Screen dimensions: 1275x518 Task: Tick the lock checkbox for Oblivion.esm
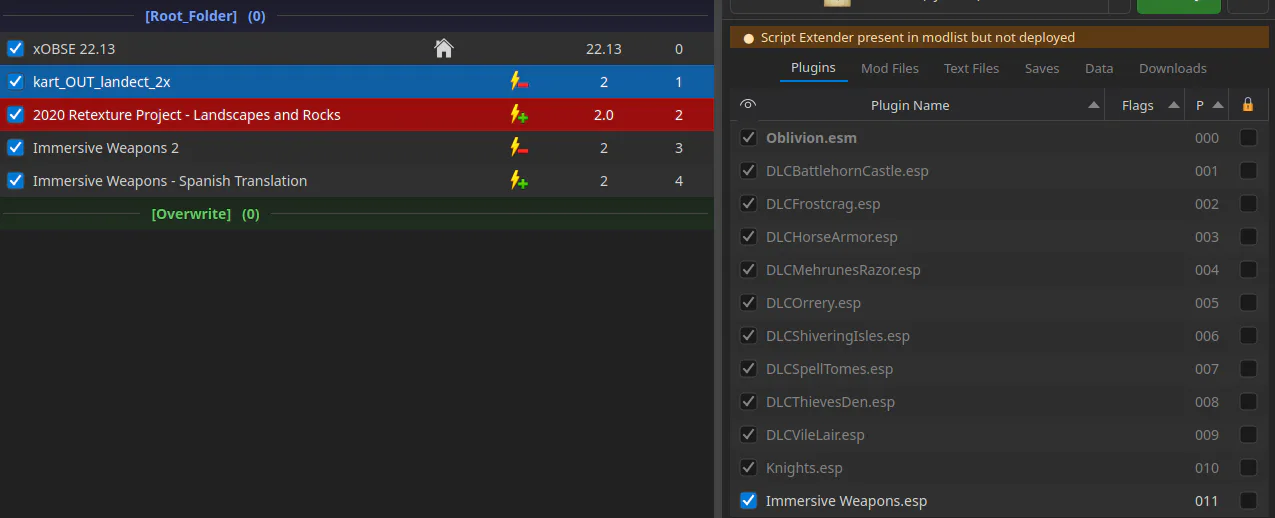(1248, 138)
